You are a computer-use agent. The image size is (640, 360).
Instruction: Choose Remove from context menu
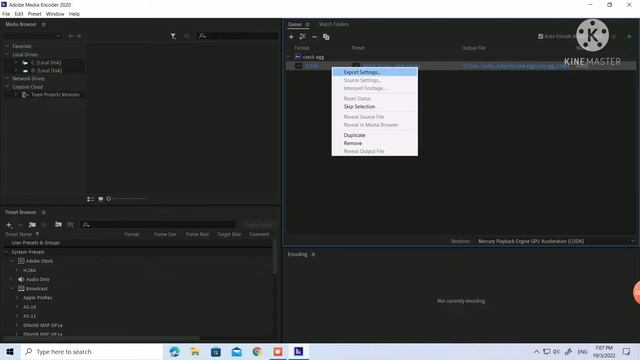[375, 143]
